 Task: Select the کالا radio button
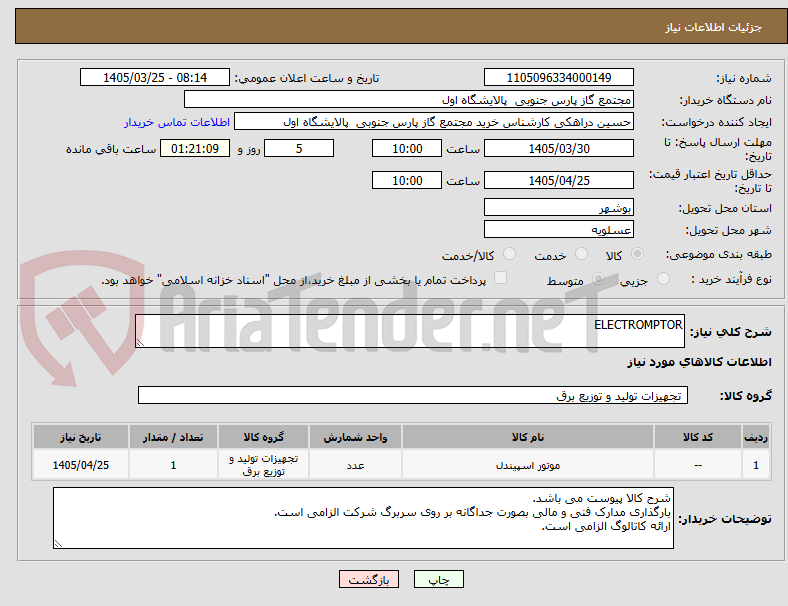[x=637, y=254]
